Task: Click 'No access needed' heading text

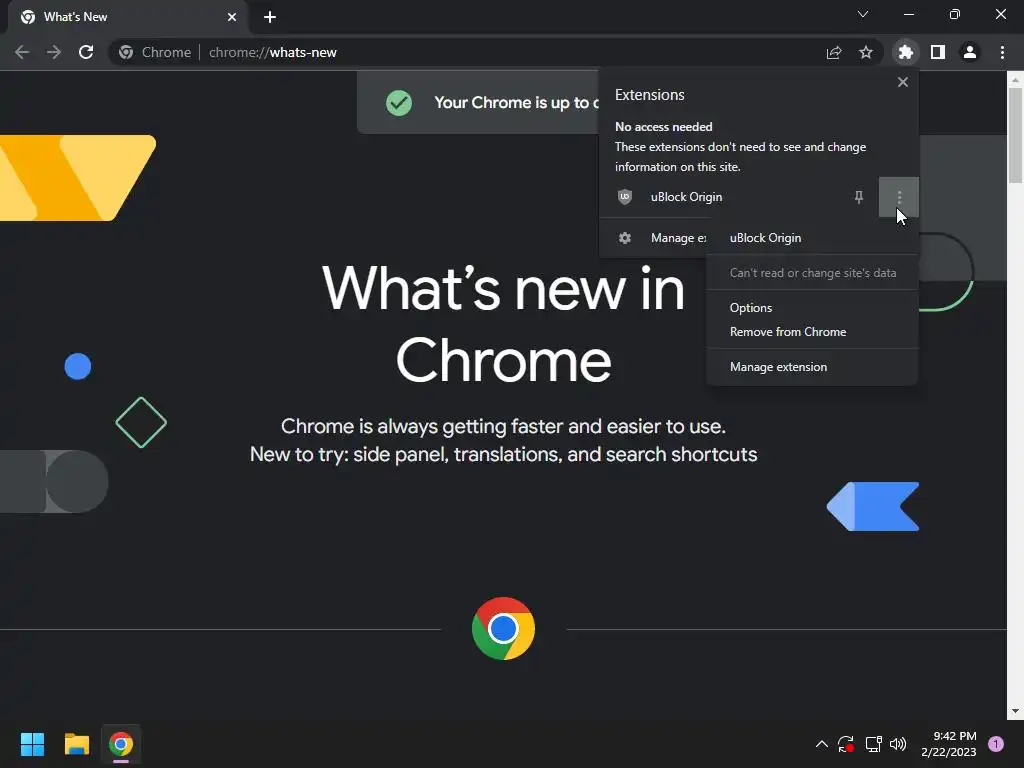Action: pyautogui.click(x=664, y=127)
